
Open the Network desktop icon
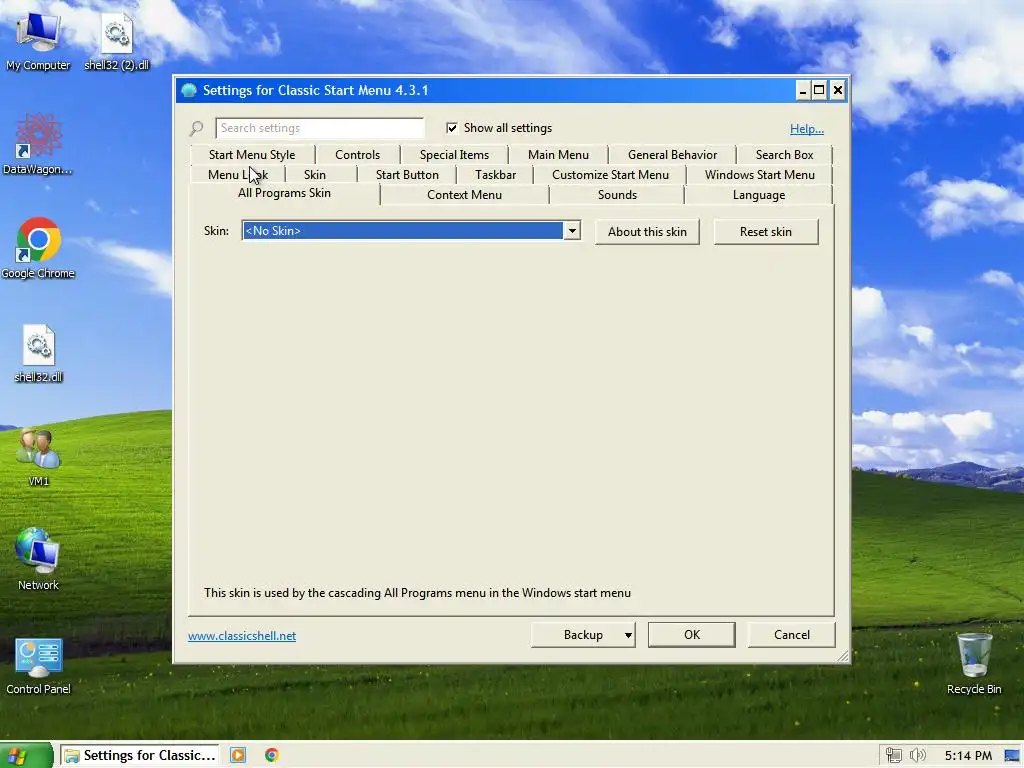pyautogui.click(x=38, y=560)
